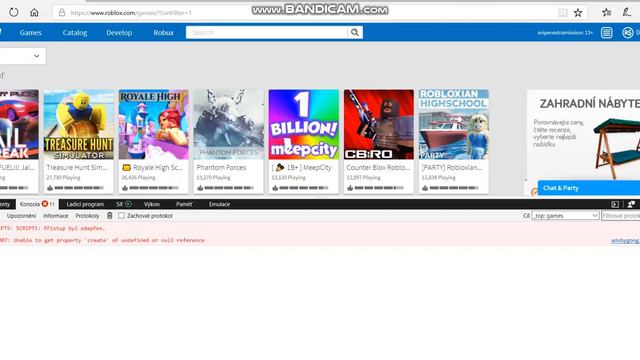Open MeepCity 1 Billion thumbnail

point(304,124)
